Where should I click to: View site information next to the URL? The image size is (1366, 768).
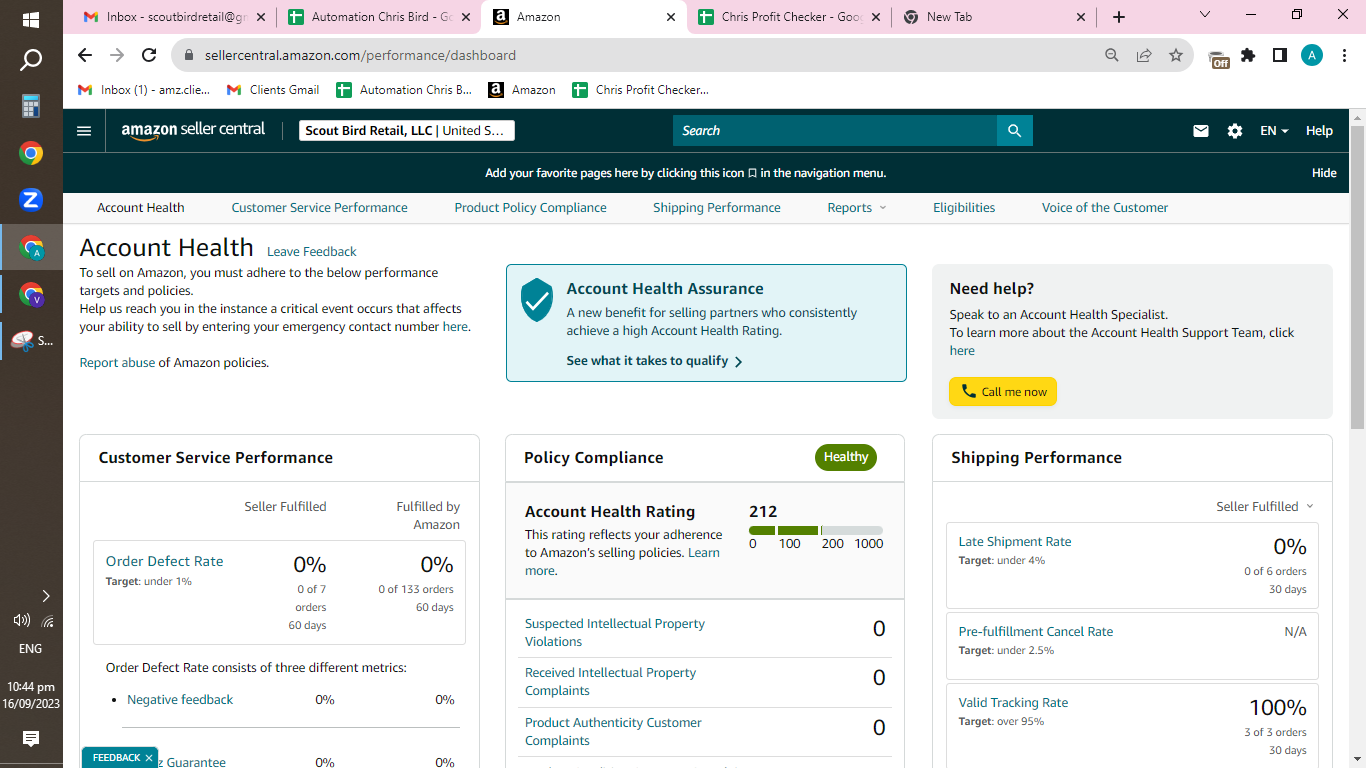coord(187,56)
